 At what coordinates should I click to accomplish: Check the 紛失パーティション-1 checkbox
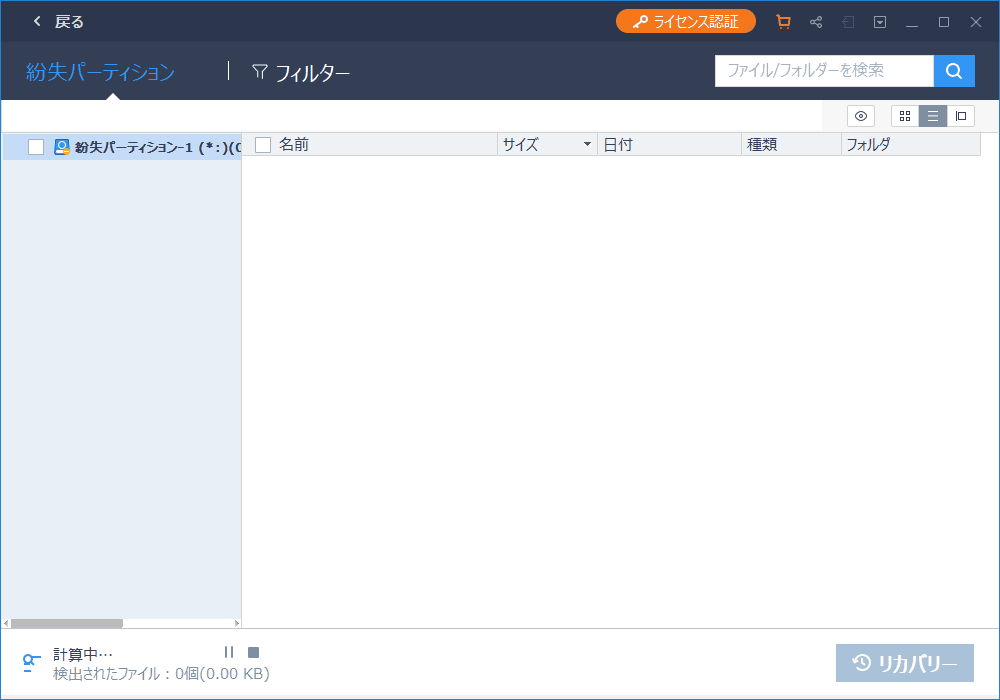pos(36,147)
